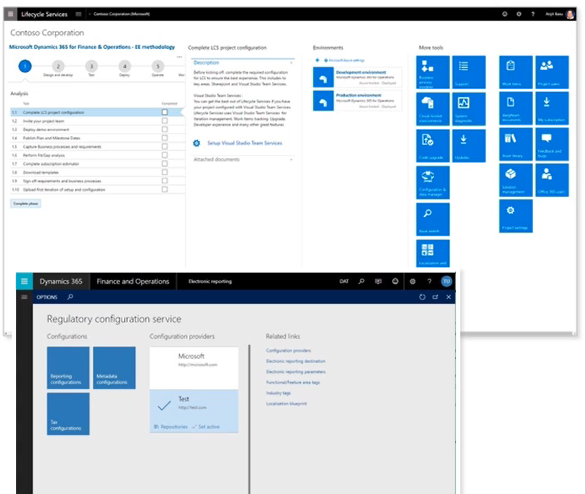The height and width of the screenshot is (494, 585).
Task: Open the Configuration providers related link
Action: click(x=288, y=351)
